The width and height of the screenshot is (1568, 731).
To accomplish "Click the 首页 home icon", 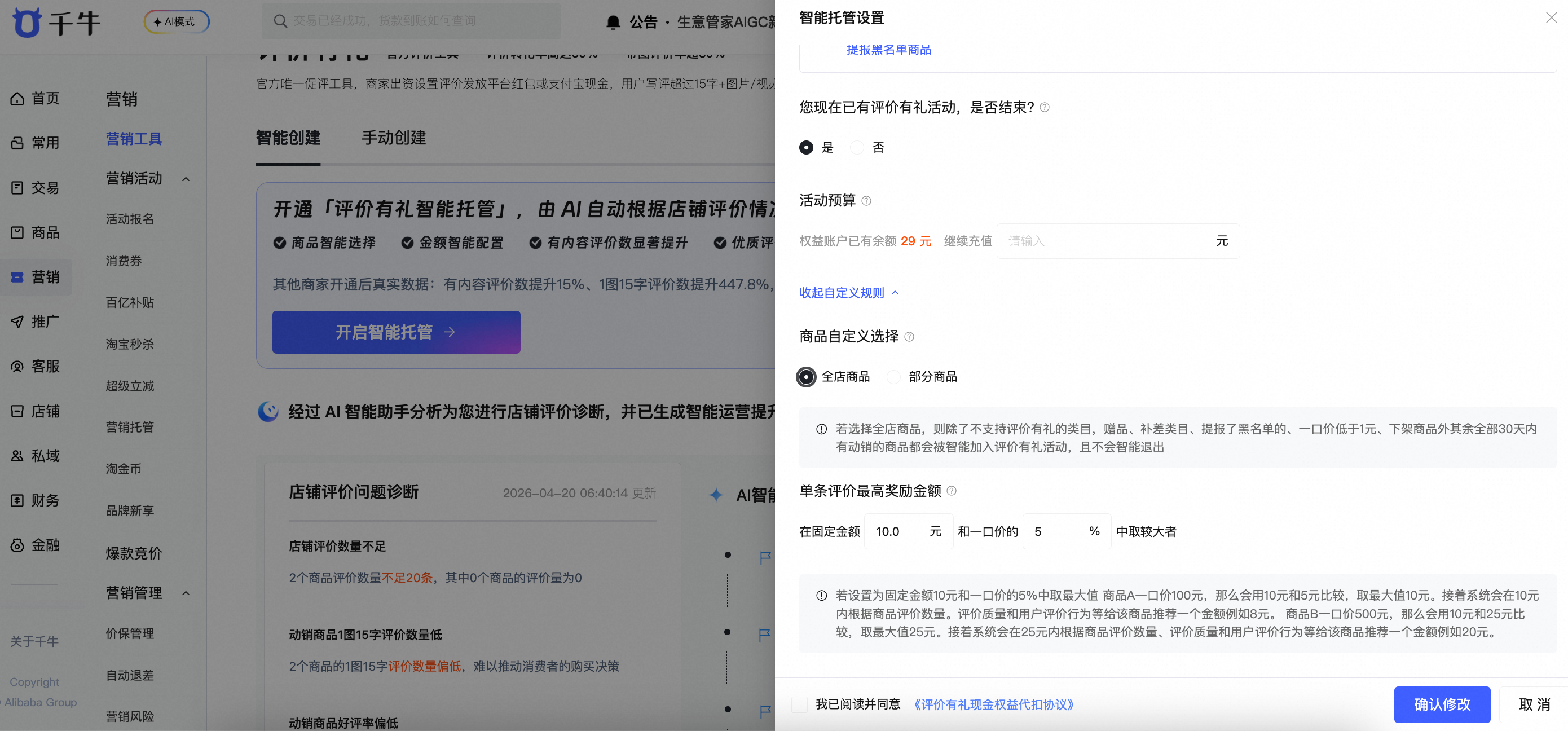I will (17, 99).
